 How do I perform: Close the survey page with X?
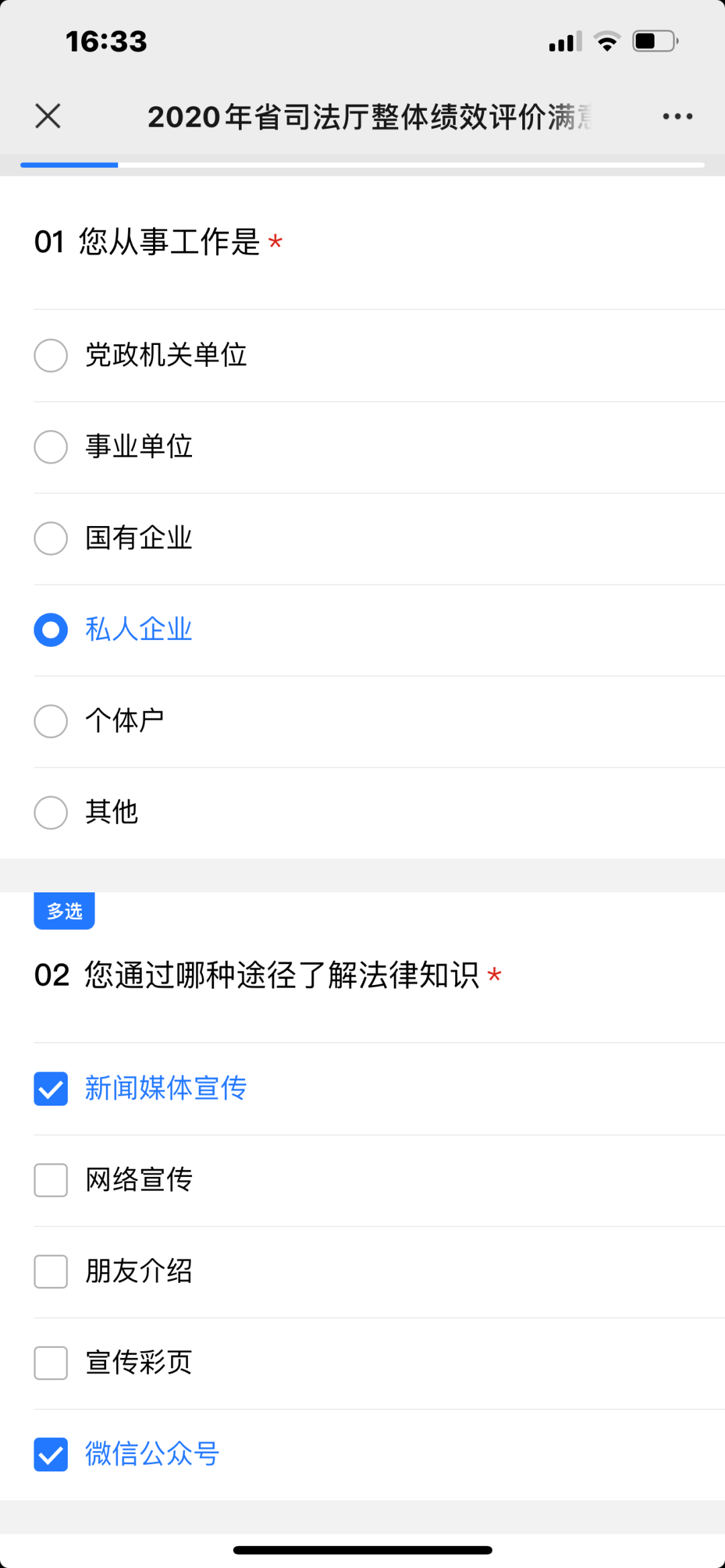tap(48, 116)
